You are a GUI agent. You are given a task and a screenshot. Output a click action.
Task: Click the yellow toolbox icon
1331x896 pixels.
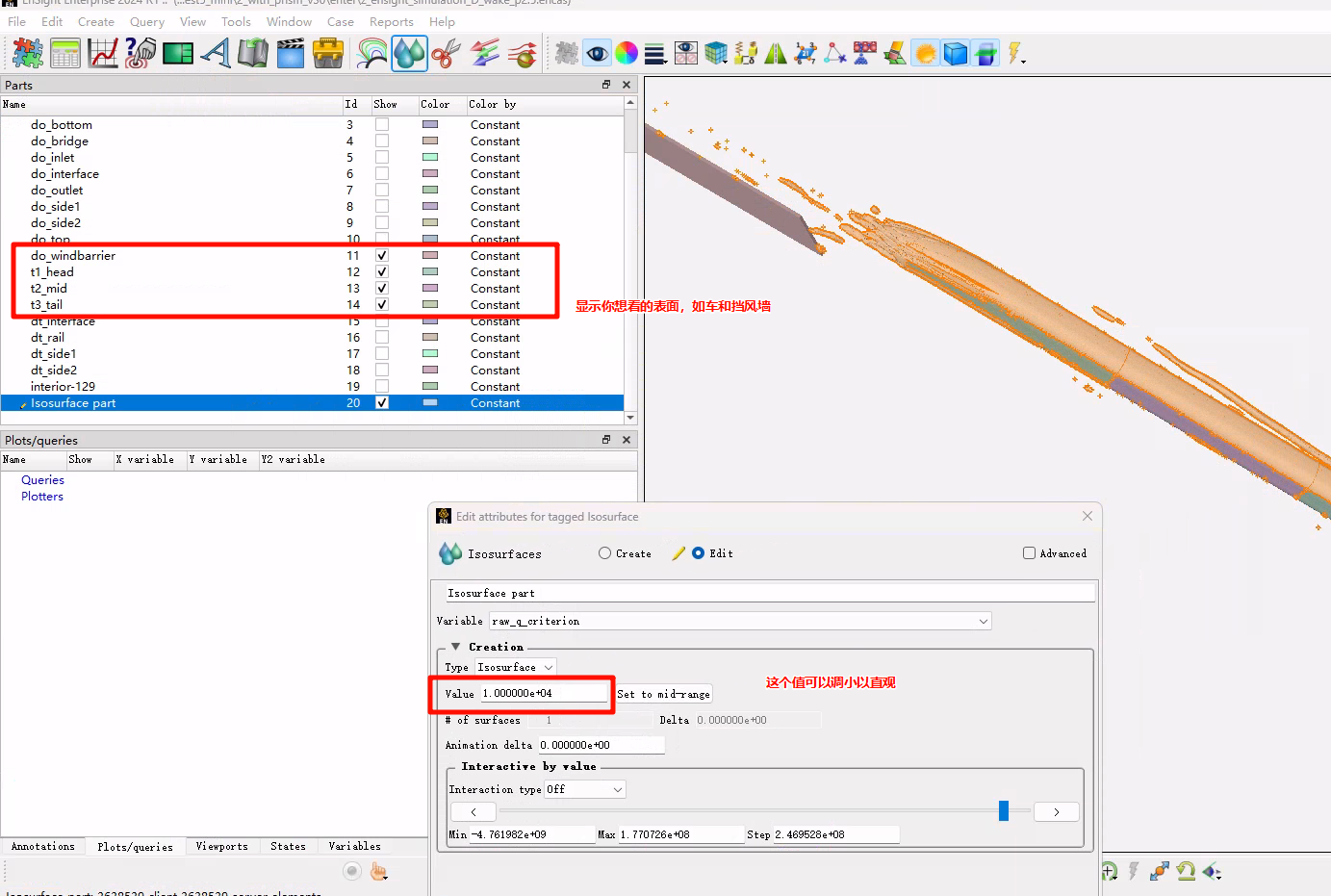pyautogui.click(x=328, y=54)
